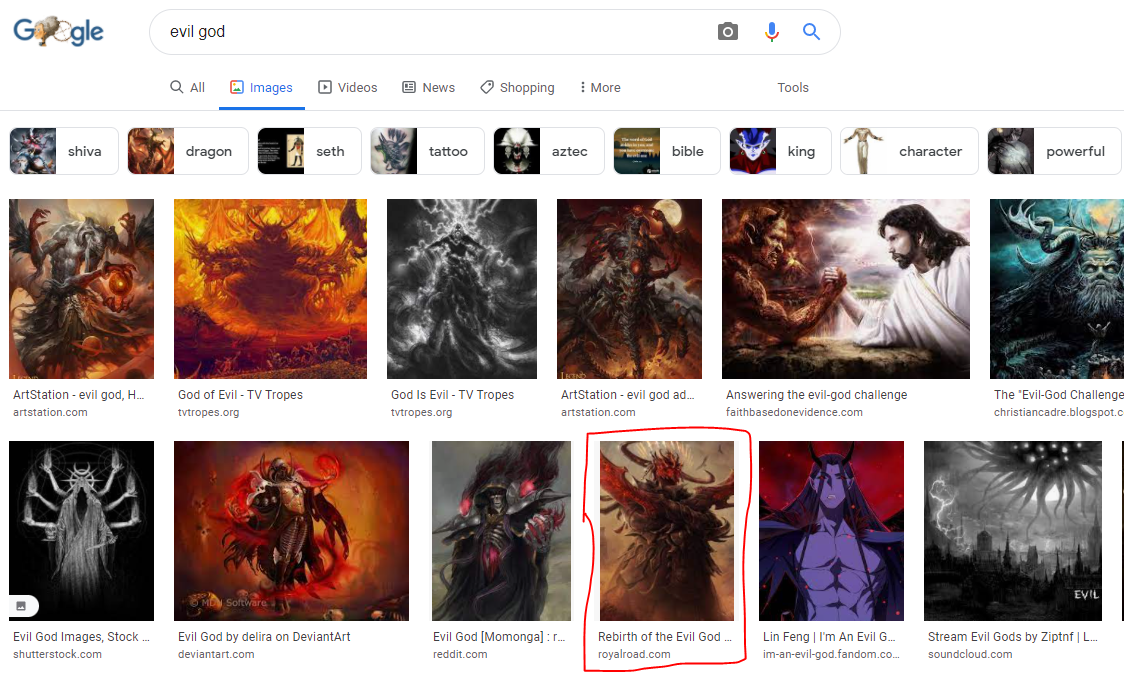Filter results by the seth chip

309,151
